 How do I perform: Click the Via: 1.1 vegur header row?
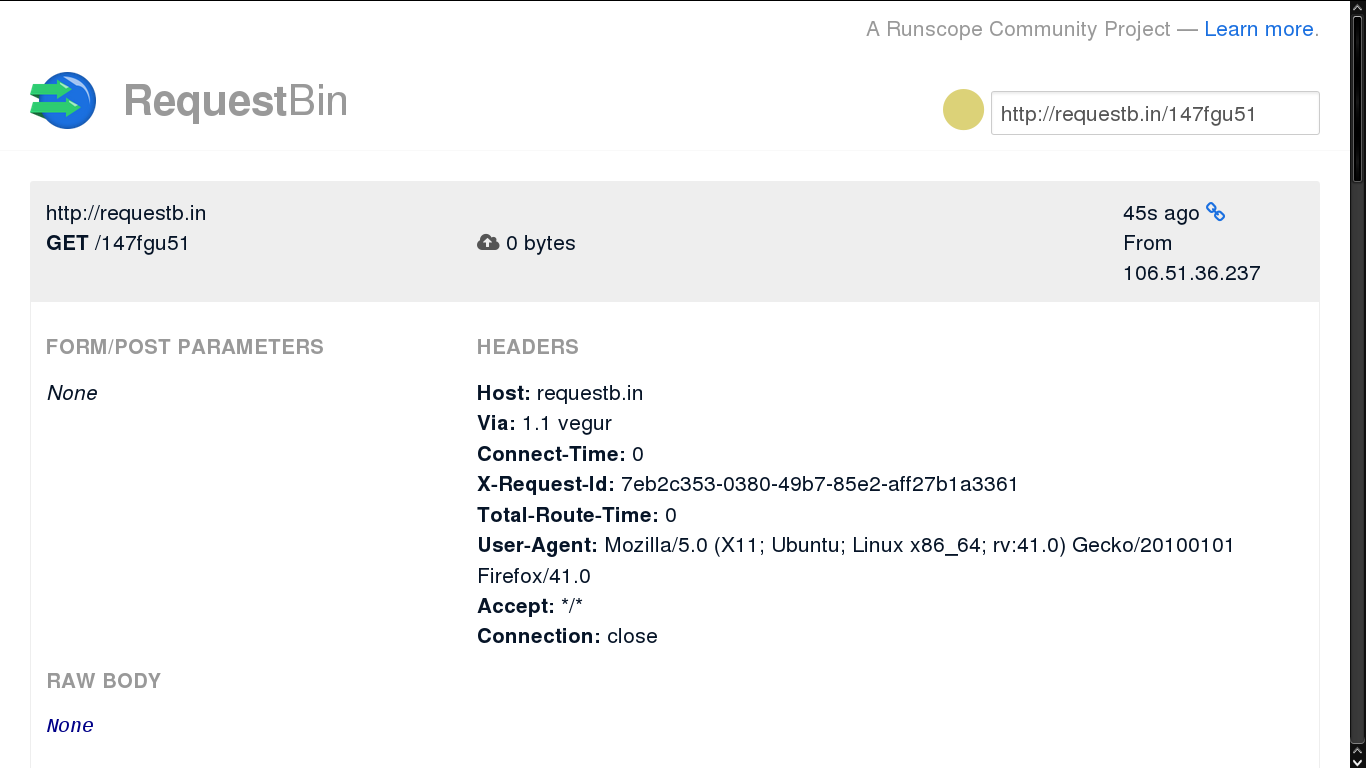pos(544,423)
